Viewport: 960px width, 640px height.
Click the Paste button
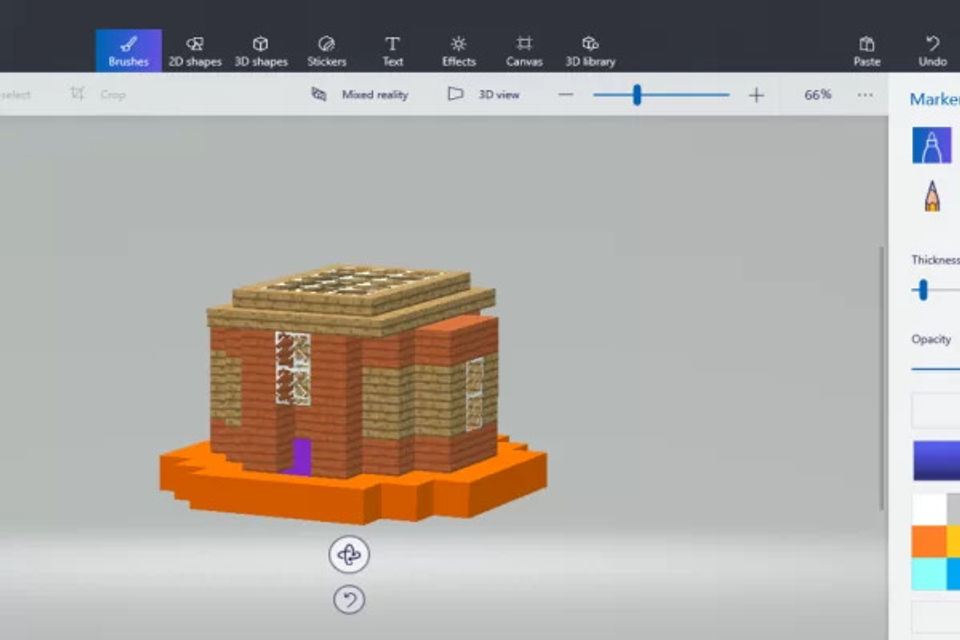[x=867, y=51]
